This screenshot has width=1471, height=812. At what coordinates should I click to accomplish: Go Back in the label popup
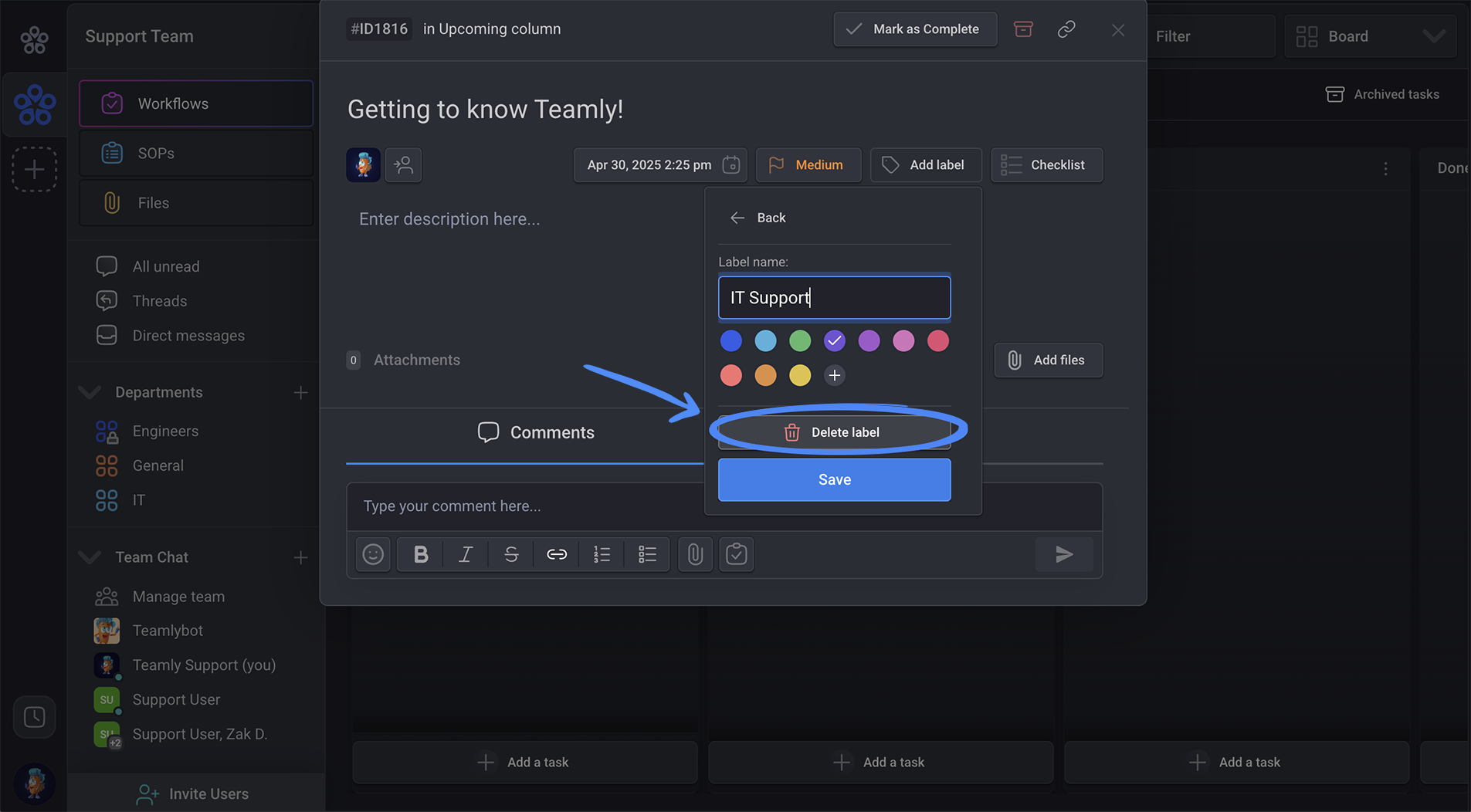(x=758, y=218)
